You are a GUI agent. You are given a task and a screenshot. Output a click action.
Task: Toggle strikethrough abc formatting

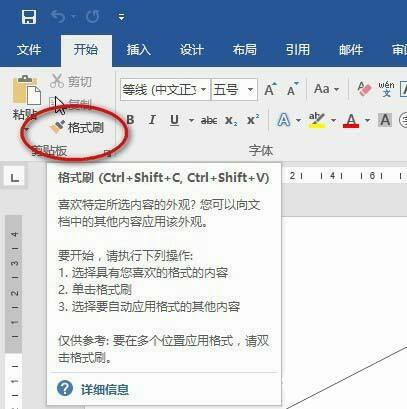pos(209,120)
